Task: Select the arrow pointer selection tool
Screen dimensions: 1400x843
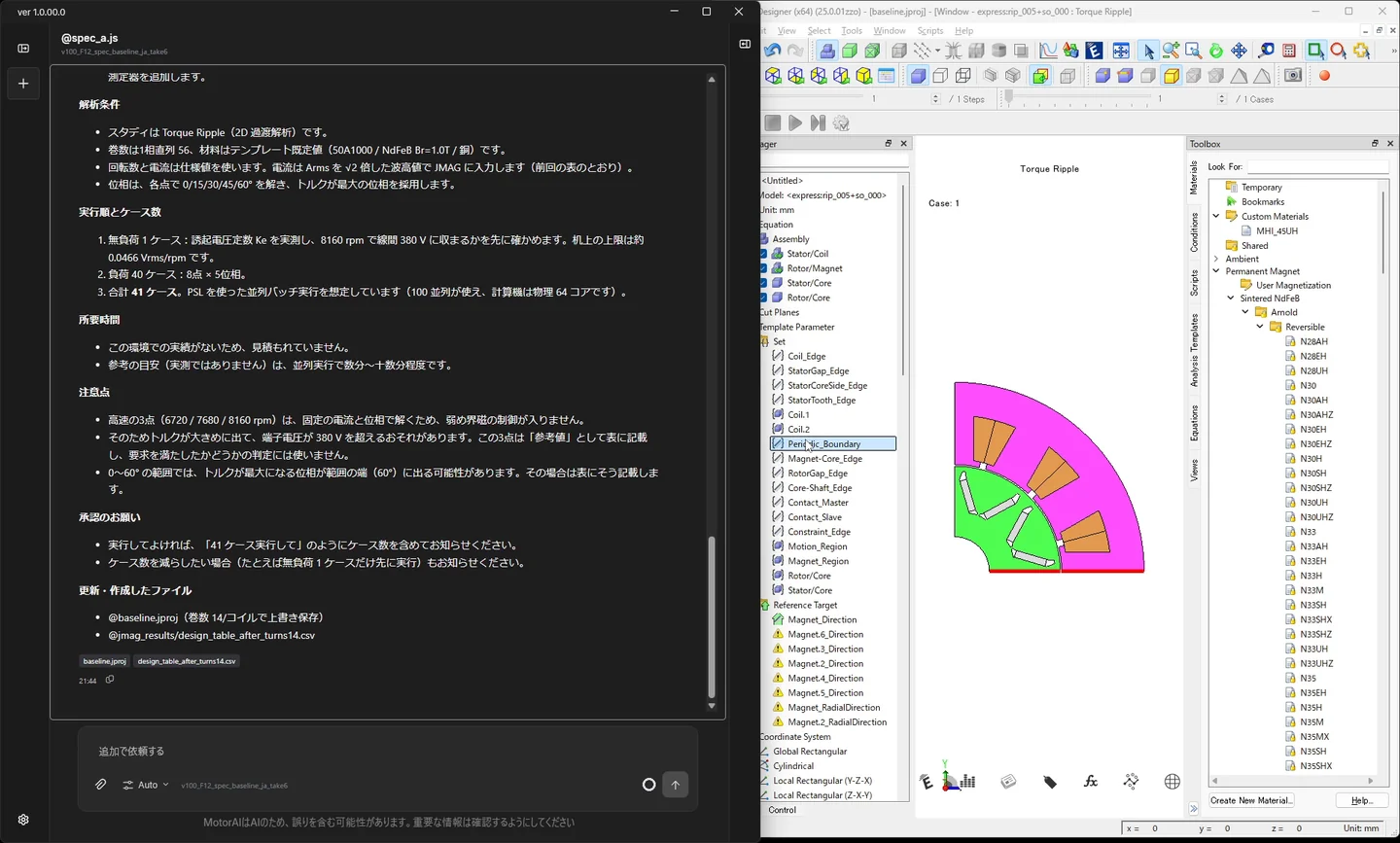Action: [x=1148, y=51]
